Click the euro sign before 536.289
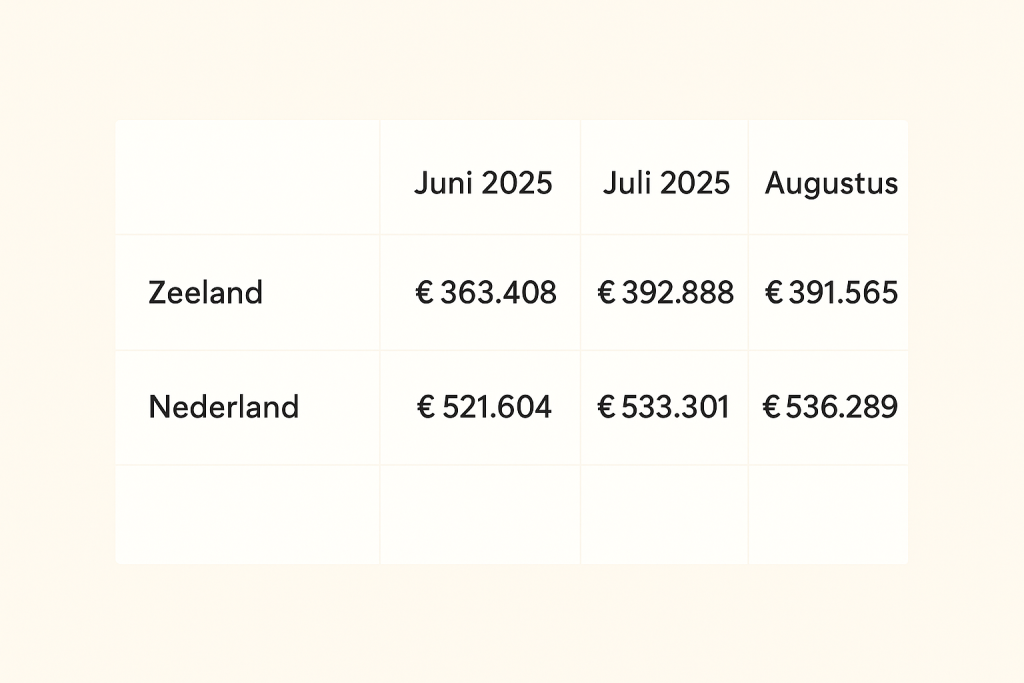 [771, 407]
